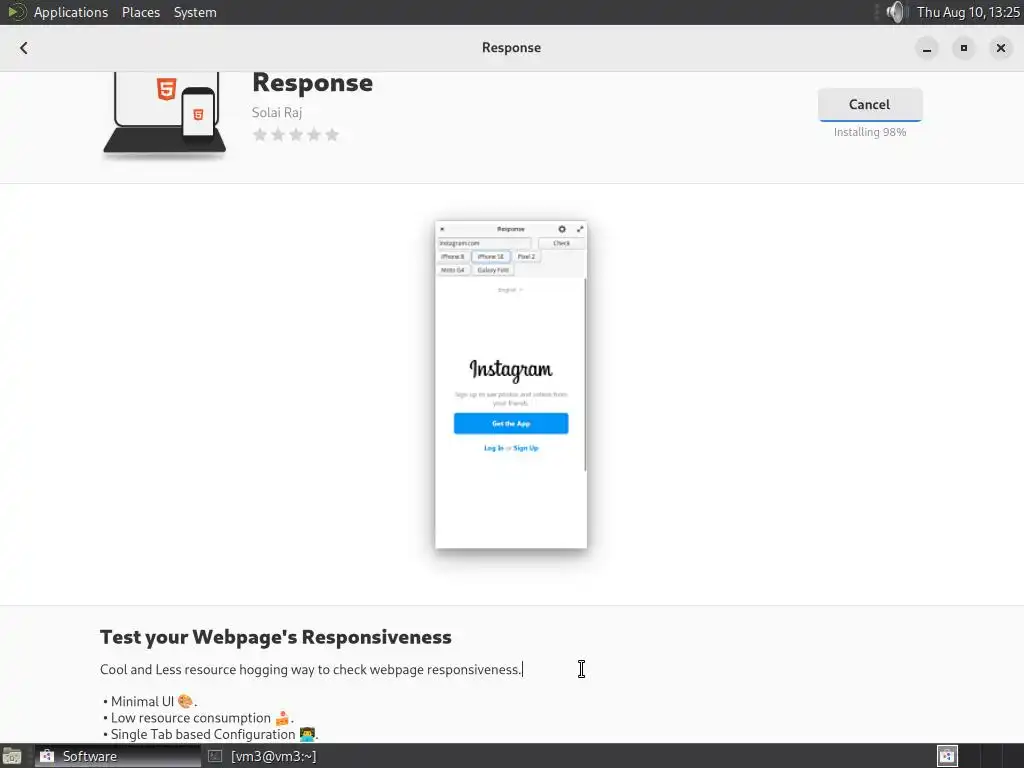Screen dimensions: 1024x768
Task: Click the Installing 98% status text
Action: [x=870, y=132]
